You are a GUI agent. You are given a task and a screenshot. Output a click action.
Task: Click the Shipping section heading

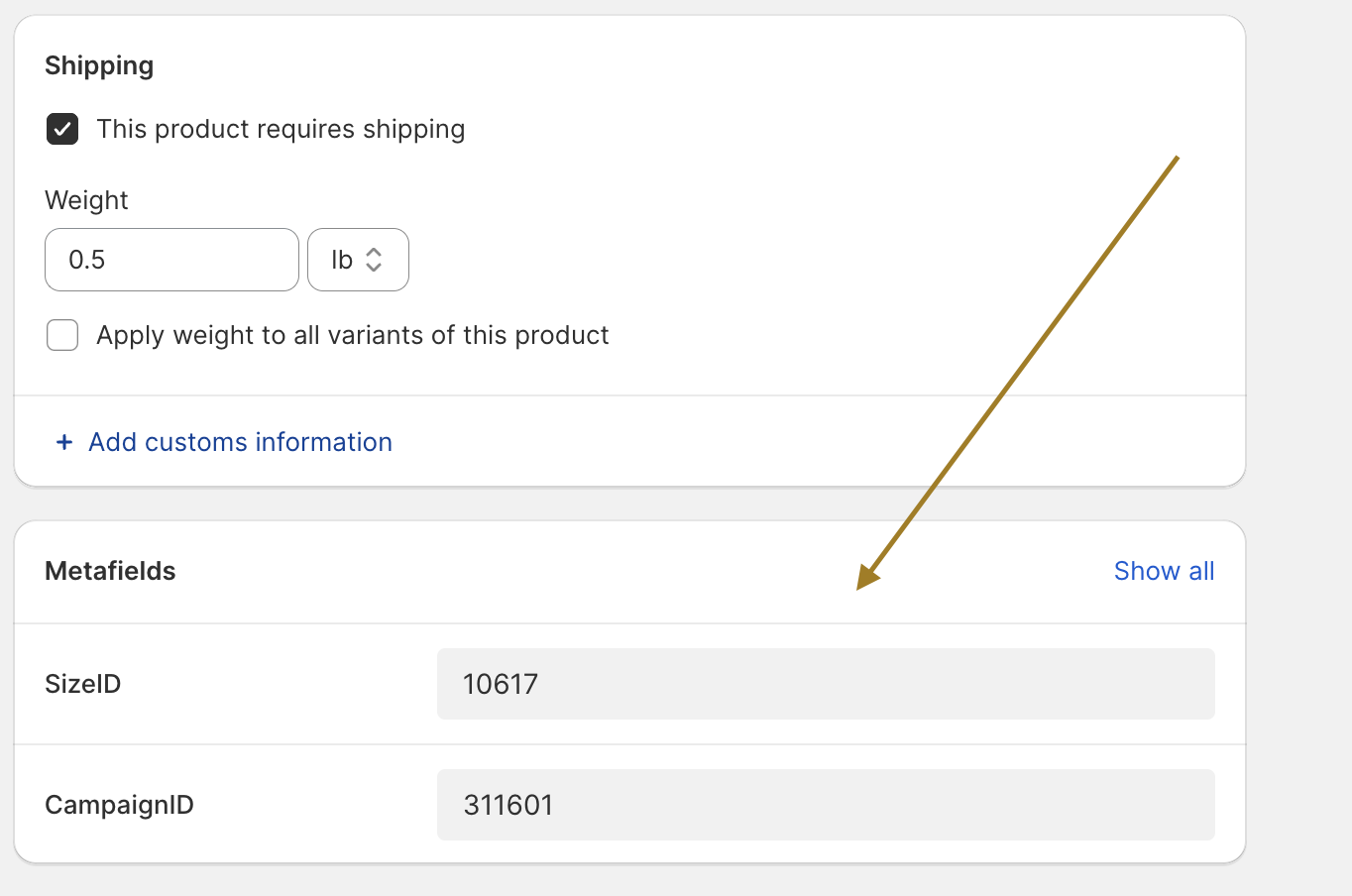tap(99, 65)
